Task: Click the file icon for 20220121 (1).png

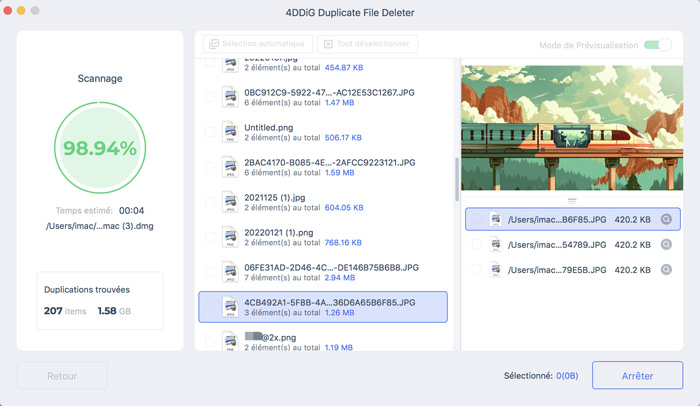Action: pyautogui.click(x=230, y=237)
